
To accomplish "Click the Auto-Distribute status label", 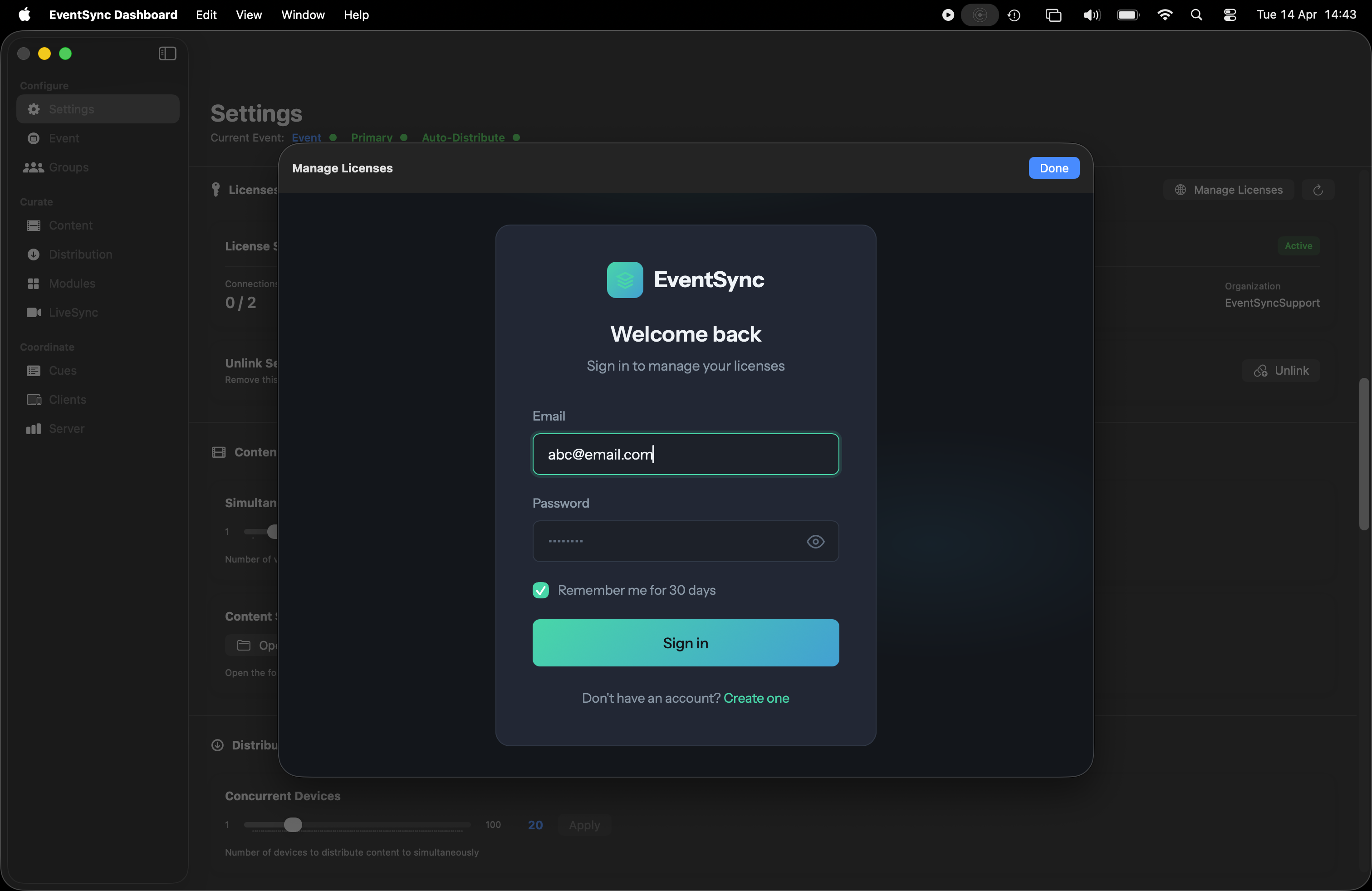I will coord(463,138).
